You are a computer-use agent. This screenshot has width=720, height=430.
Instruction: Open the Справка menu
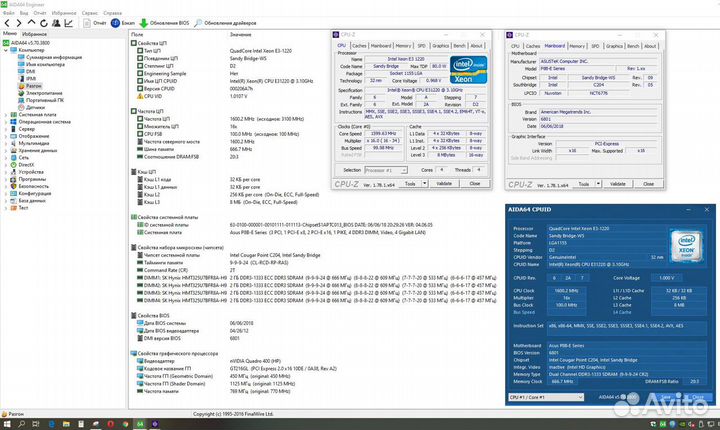click(112, 13)
